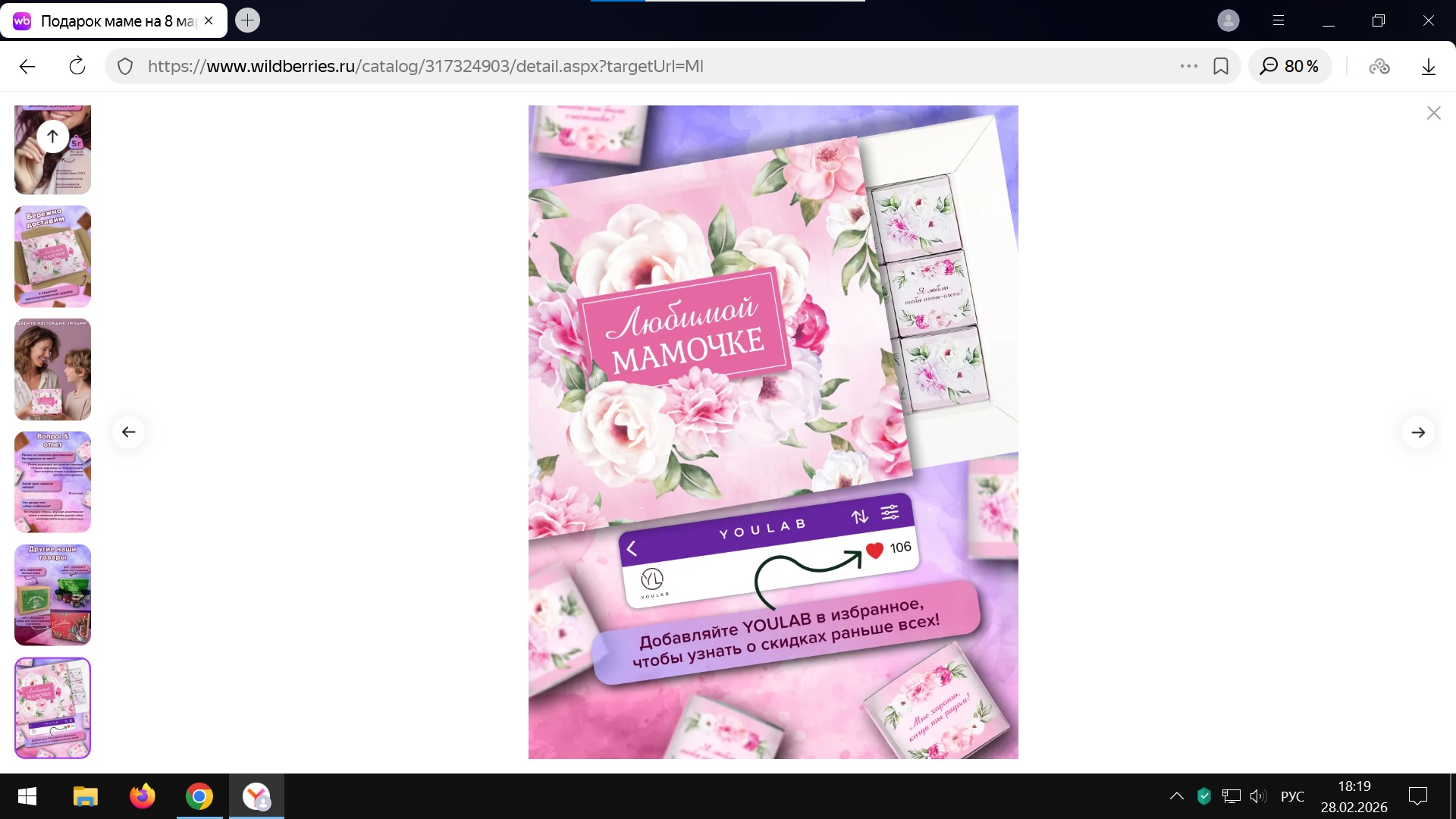1456x819 pixels.
Task: Open the downloads arrow icon
Action: coord(1428,67)
